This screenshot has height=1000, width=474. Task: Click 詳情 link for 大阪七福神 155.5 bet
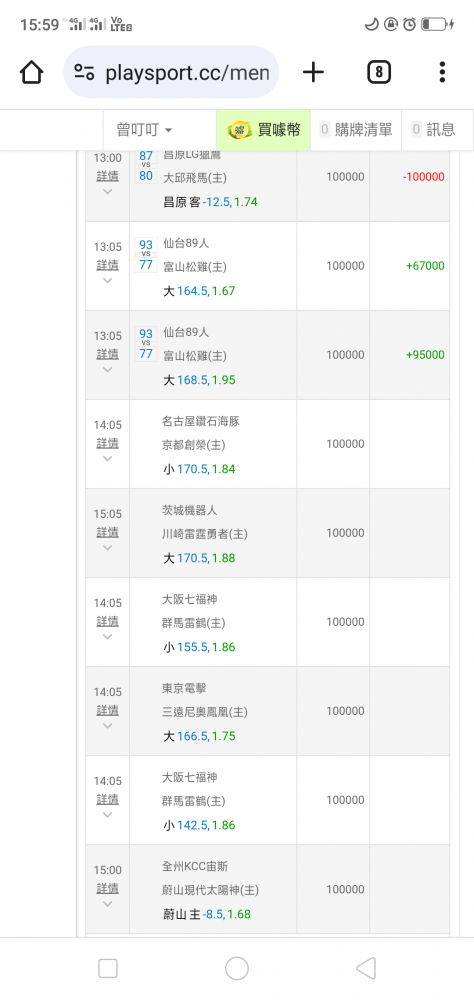107,621
